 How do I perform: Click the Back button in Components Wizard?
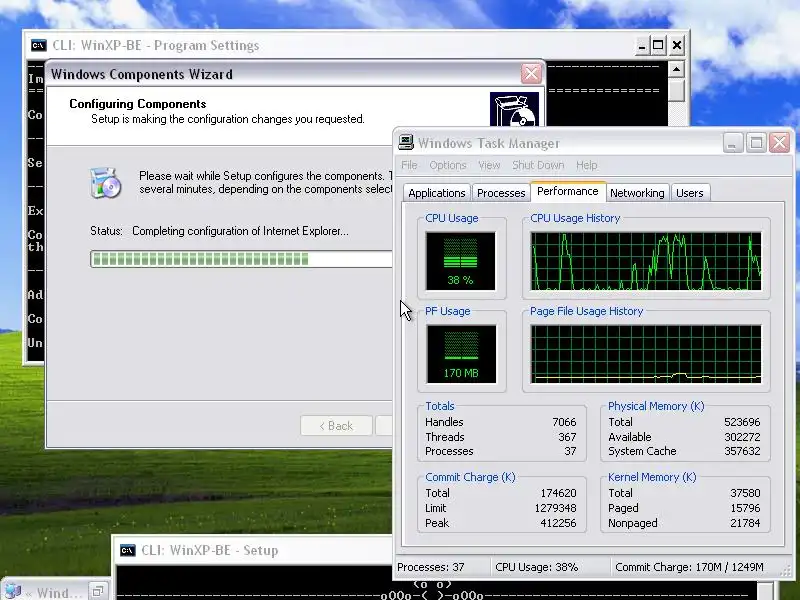click(x=336, y=426)
